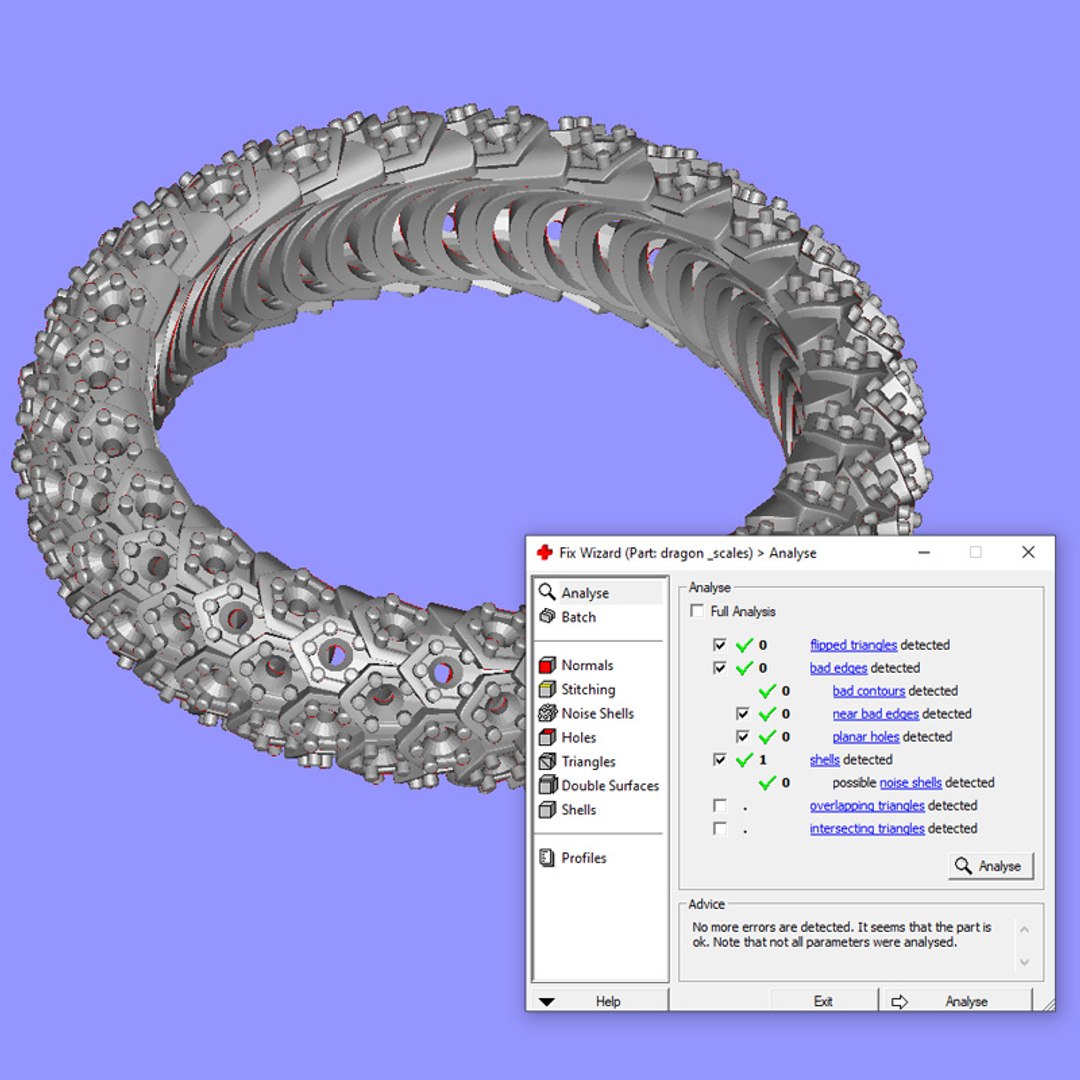Click the Profiles book icon

pos(547,858)
